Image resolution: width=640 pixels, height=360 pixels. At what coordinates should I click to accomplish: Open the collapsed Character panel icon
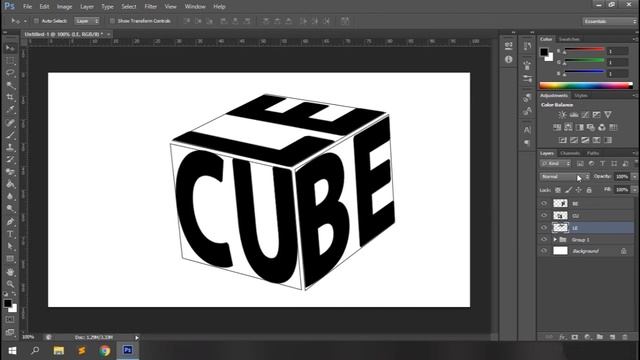527,130
